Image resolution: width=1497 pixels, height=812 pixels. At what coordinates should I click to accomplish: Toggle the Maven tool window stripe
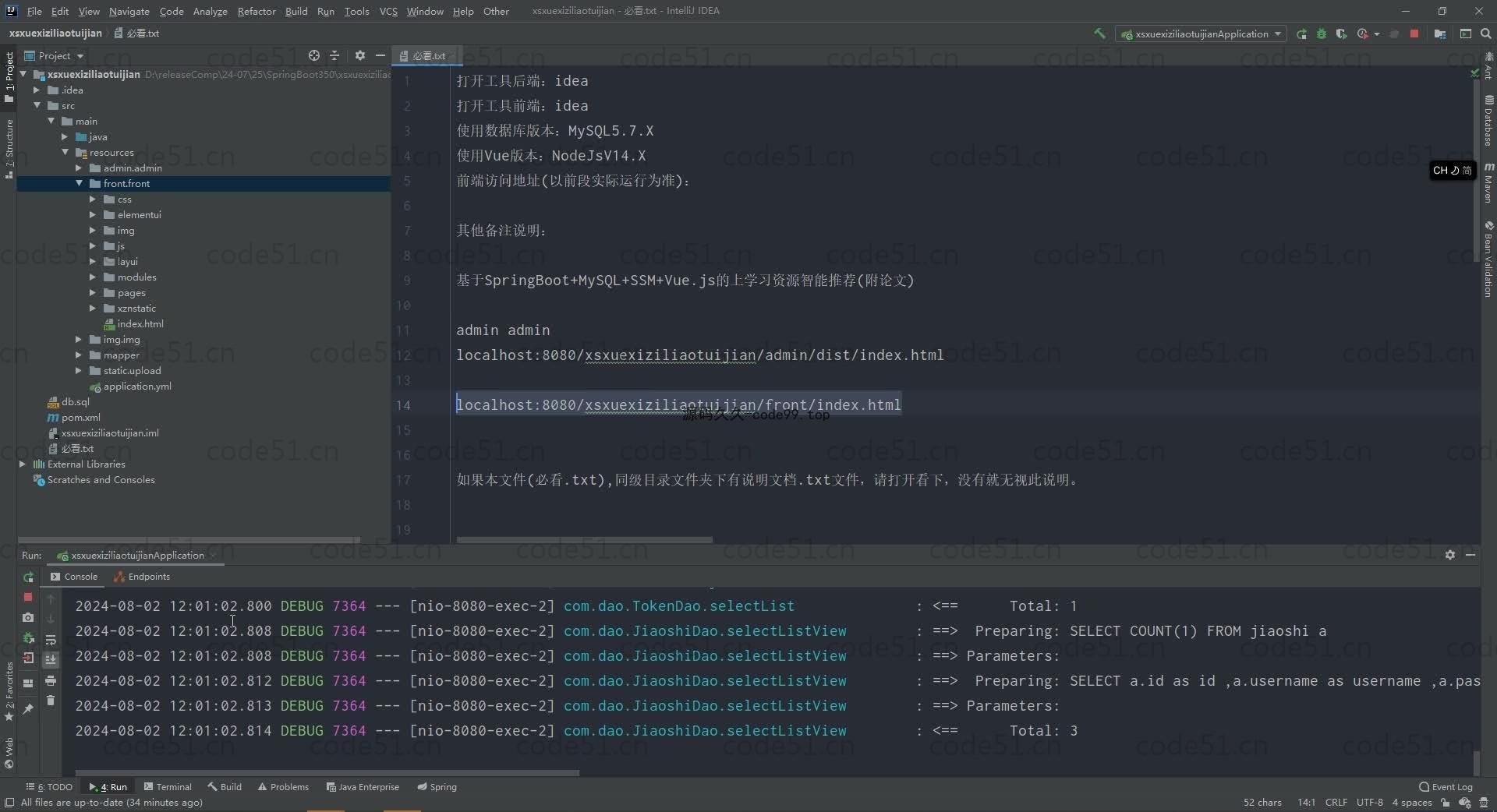click(x=1488, y=182)
